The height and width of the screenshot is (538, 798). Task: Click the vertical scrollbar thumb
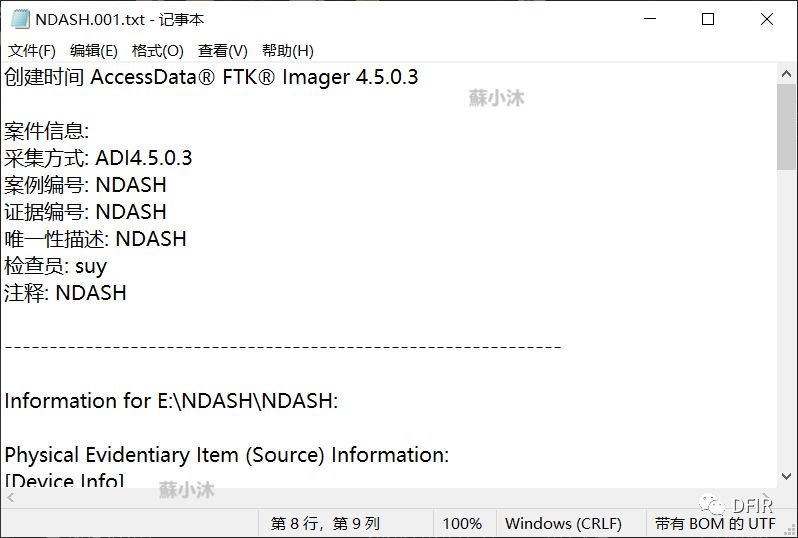click(x=786, y=127)
